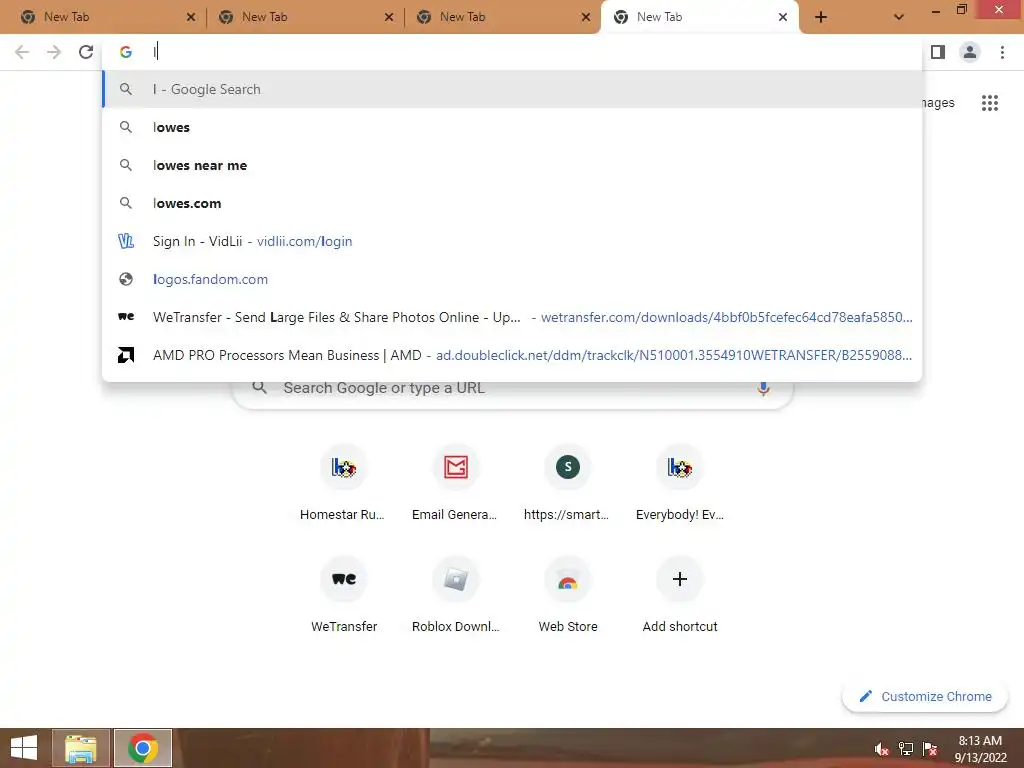1024x768 pixels.
Task: Click the globe icon beside logos.fandom.com
Action: coord(126,279)
